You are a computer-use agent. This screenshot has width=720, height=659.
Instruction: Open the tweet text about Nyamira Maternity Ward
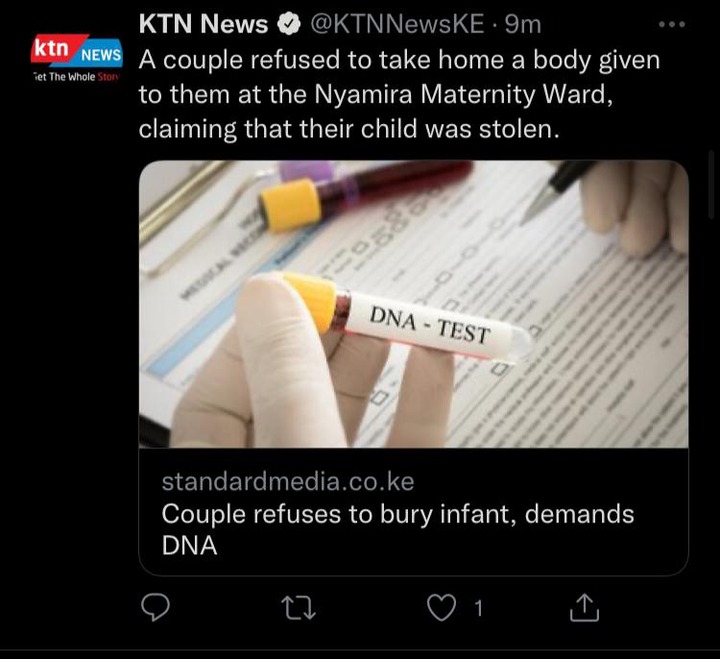[x=399, y=94]
